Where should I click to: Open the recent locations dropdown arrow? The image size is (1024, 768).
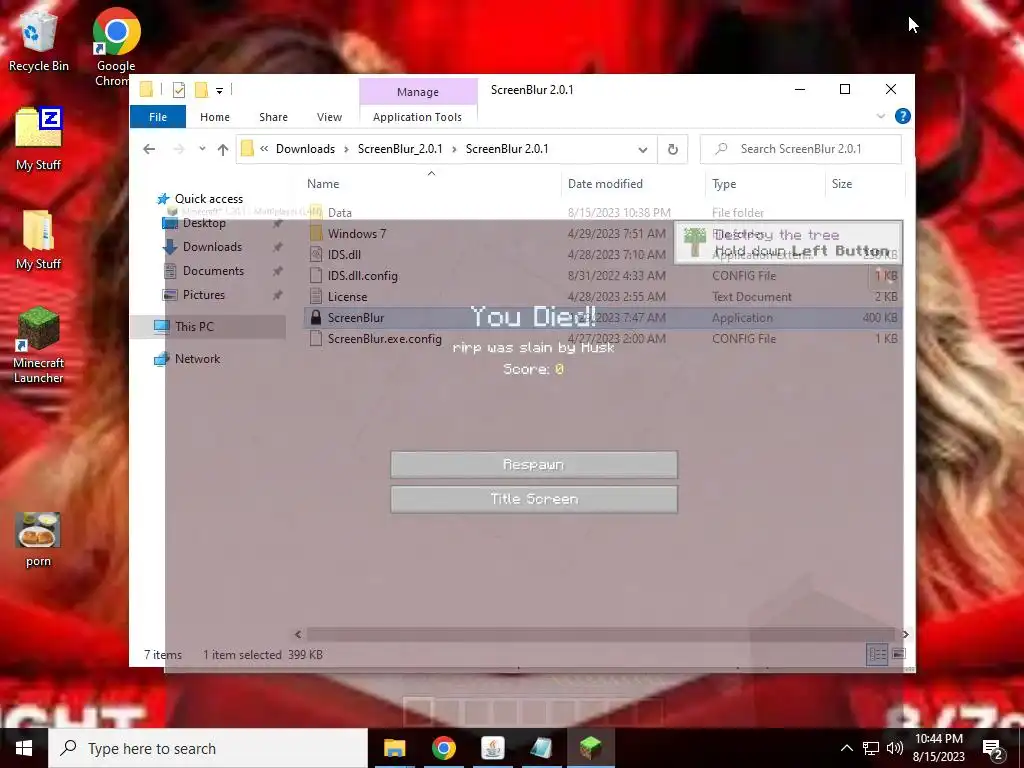pos(202,149)
